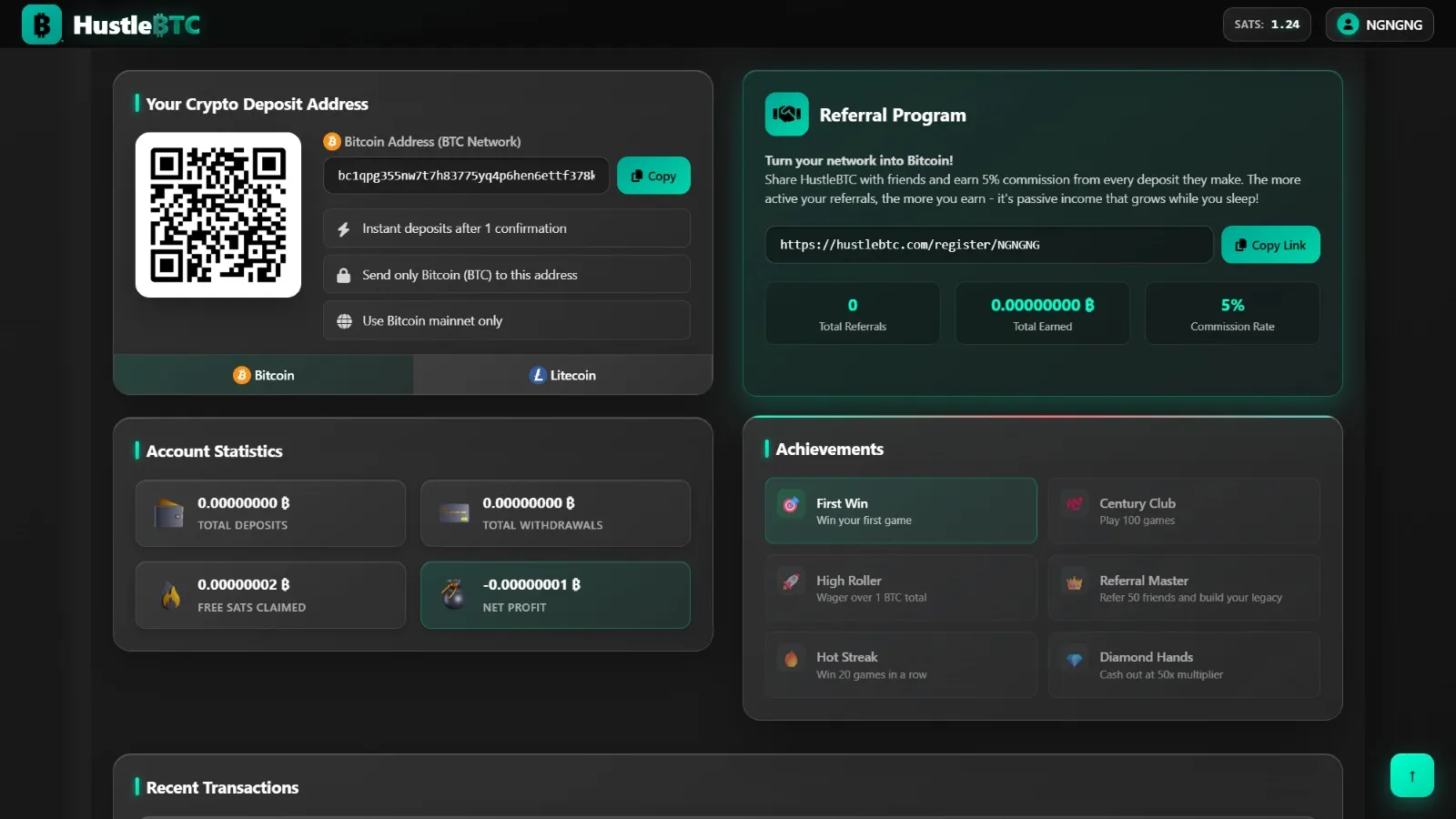Click the deposit QR code image
Image resolution: width=1456 pixels, height=819 pixels.
218,215
